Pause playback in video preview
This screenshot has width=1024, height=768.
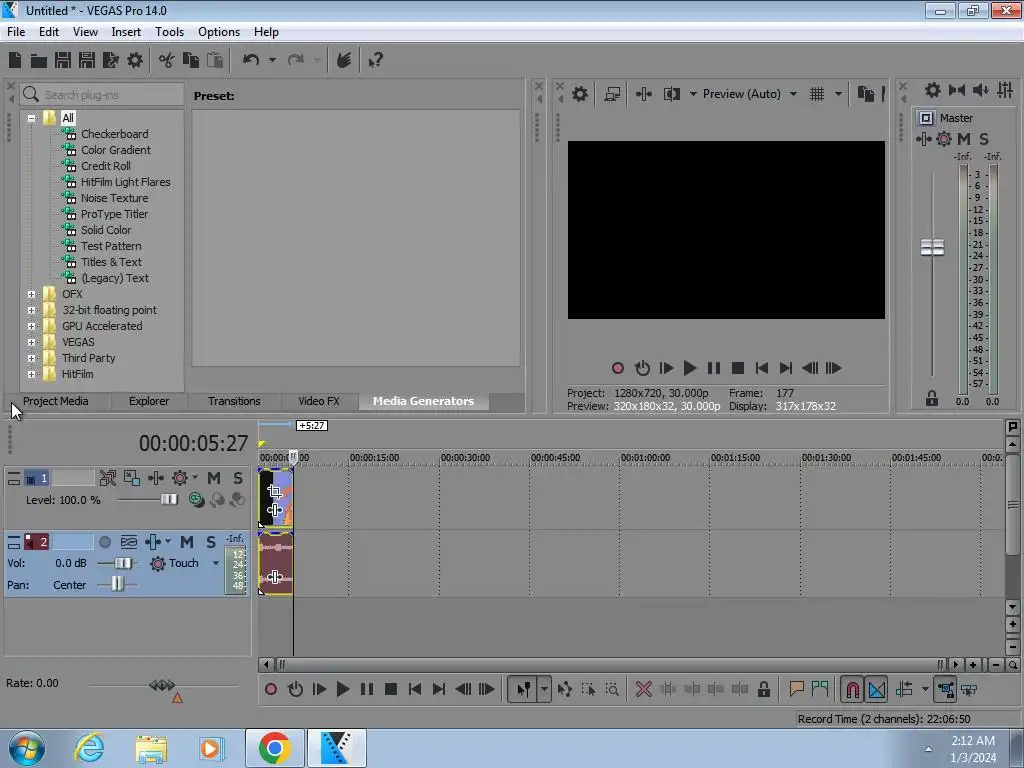click(714, 368)
